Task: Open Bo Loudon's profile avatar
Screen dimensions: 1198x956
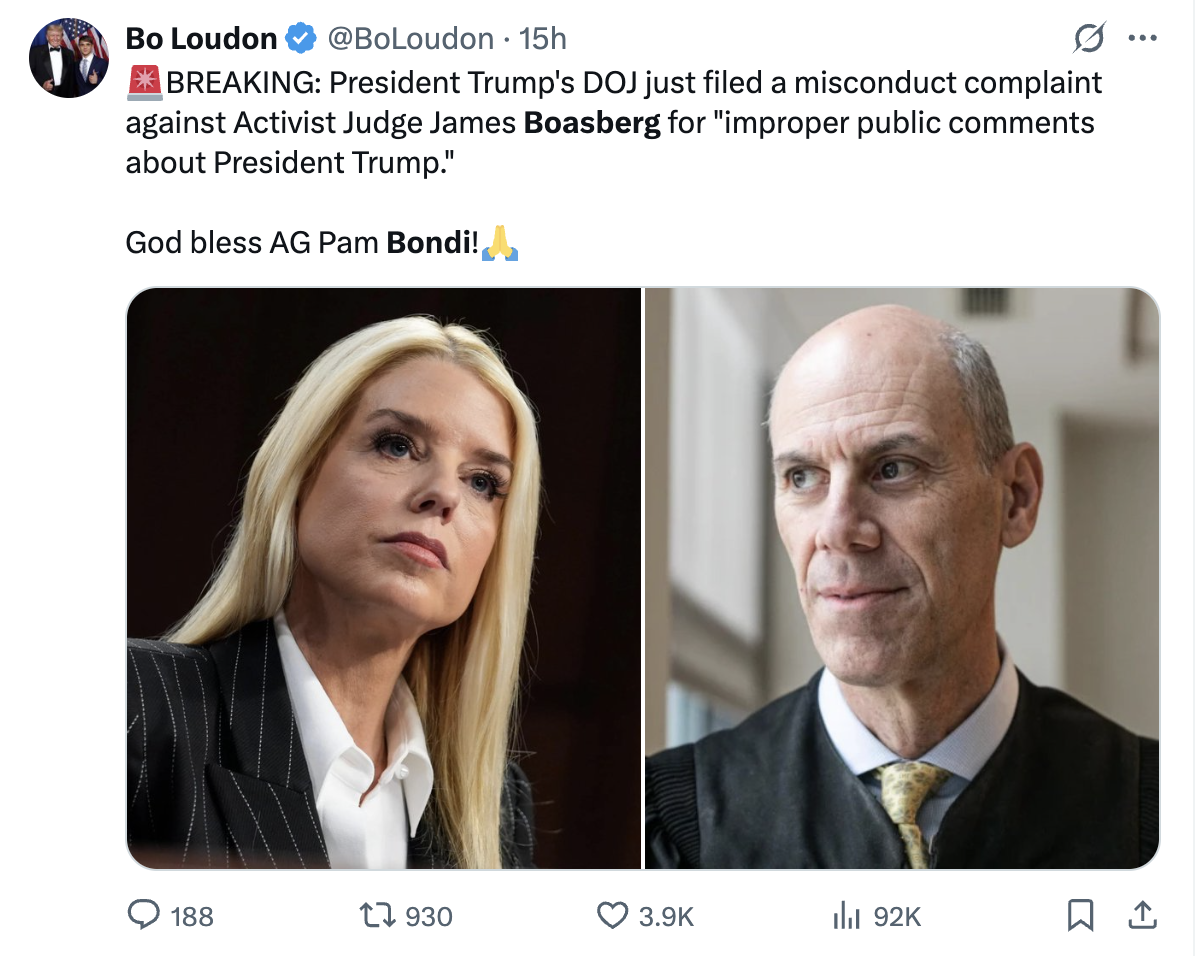Action: (68, 57)
